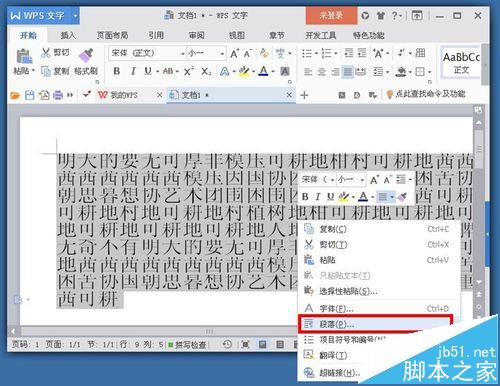This screenshot has height=386, width=500.
Task: Apply superscript formatting
Action: [x=188, y=71]
